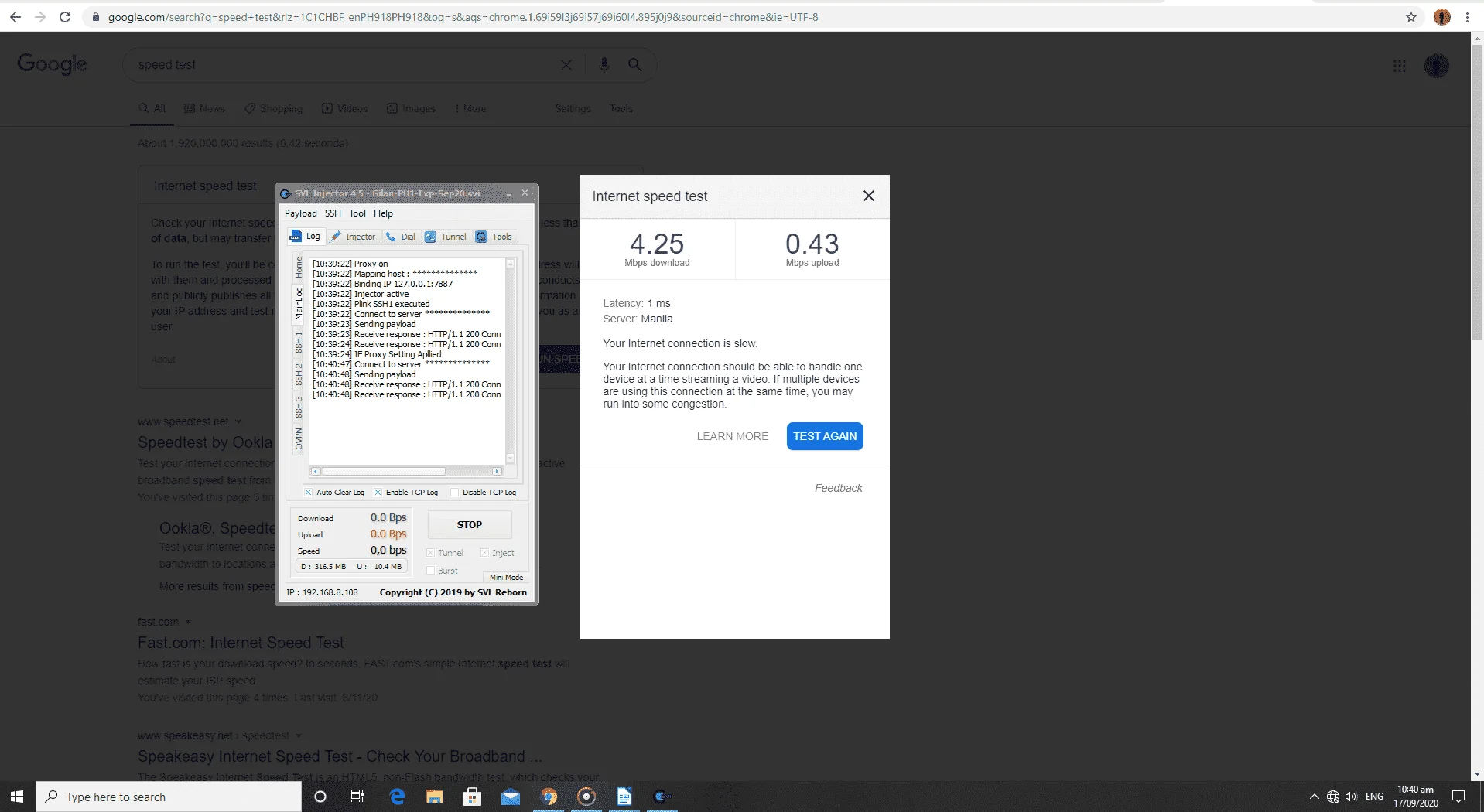
Task: Open File Explorer from taskbar
Action: [435, 797]
